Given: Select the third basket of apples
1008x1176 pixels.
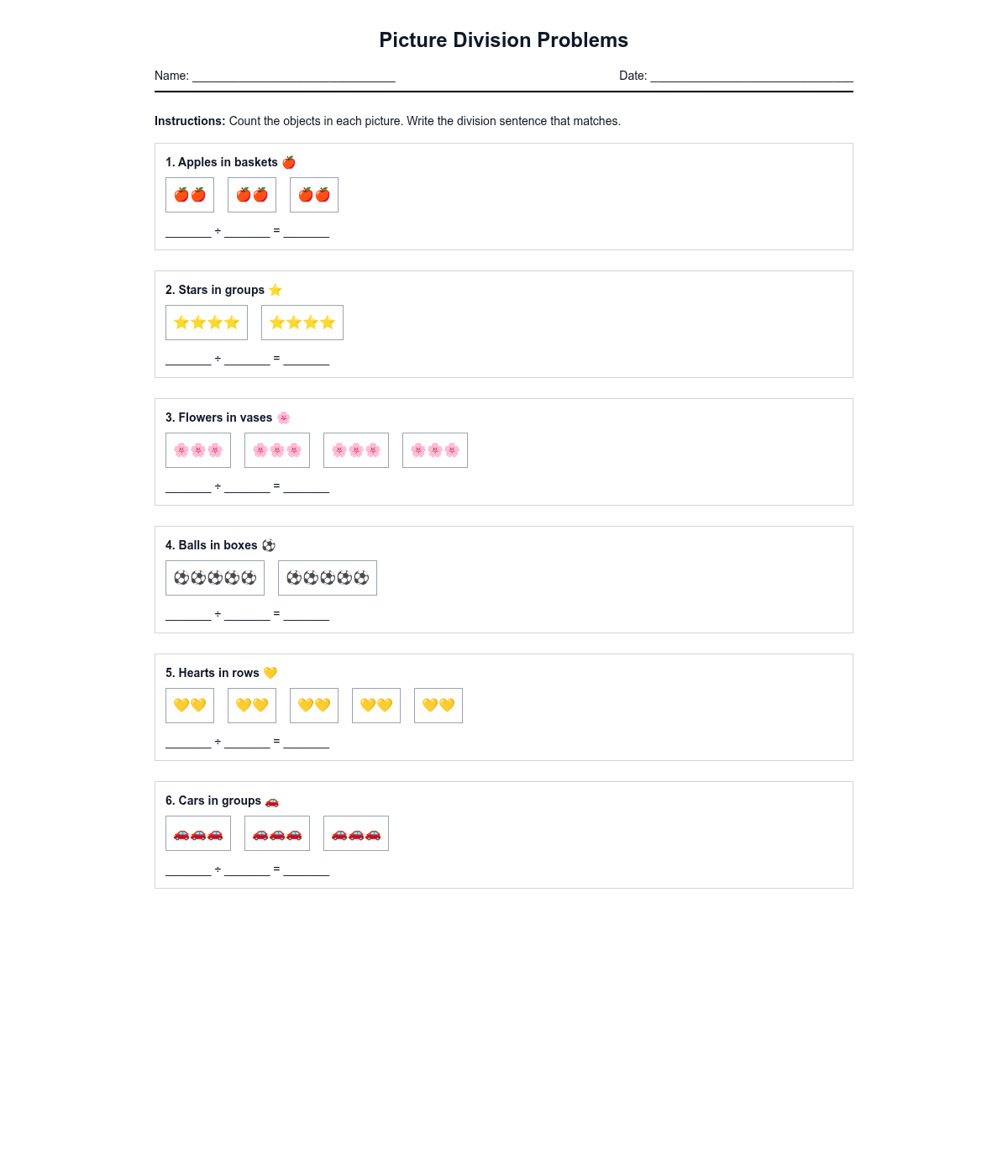Looking at the screenshot, I should [314, 195].
